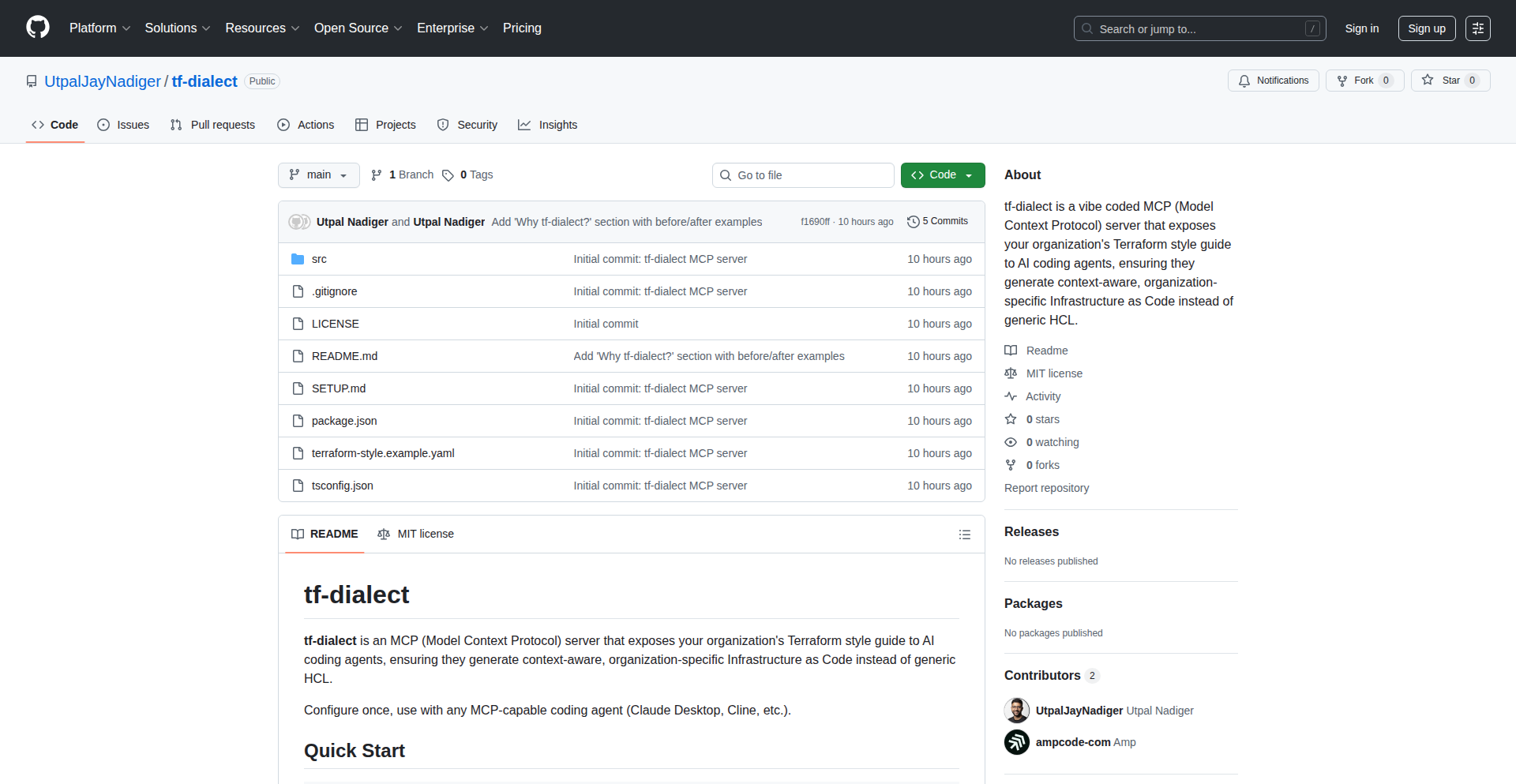Viewport: 1516px width, 784px height.
Task: Toggle Notifications for this repository
Action: tap(1273, 81)
